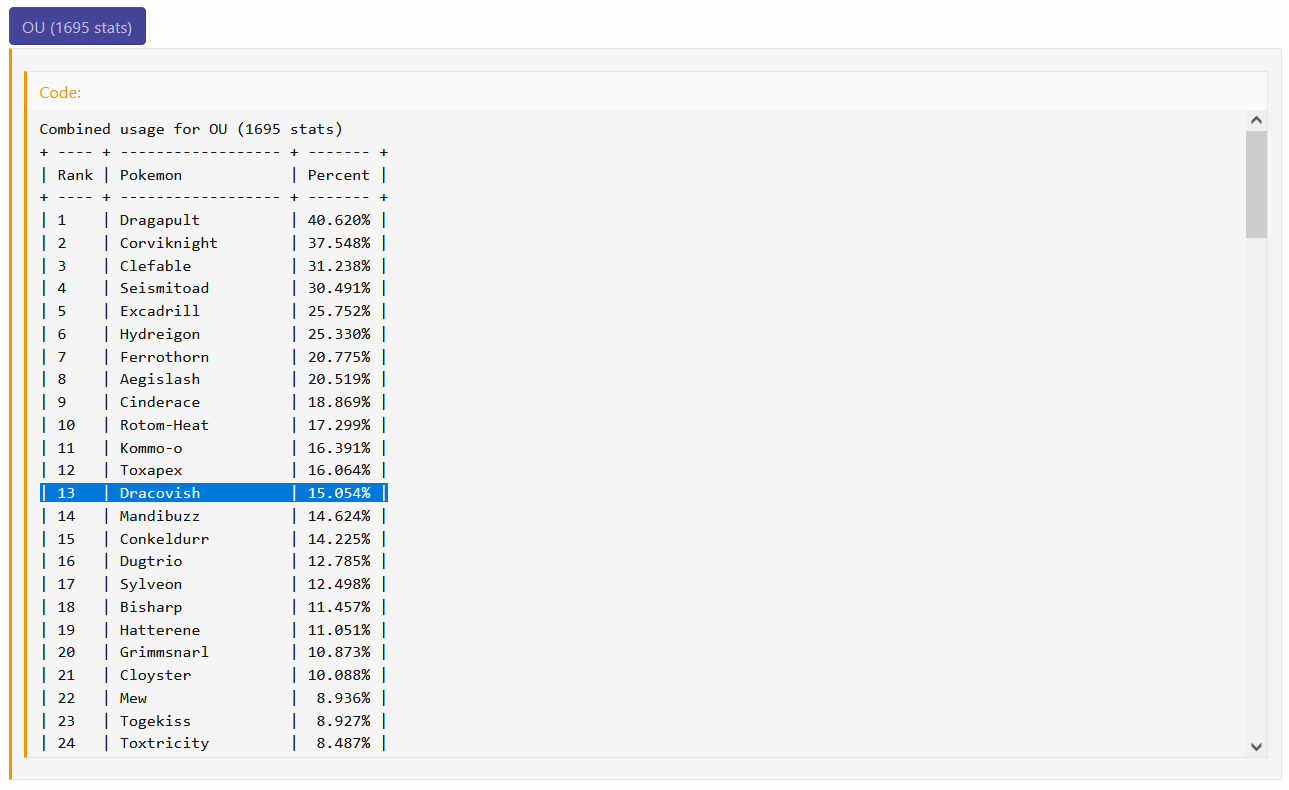Click the "Pokemon" column header

point(151,175)
